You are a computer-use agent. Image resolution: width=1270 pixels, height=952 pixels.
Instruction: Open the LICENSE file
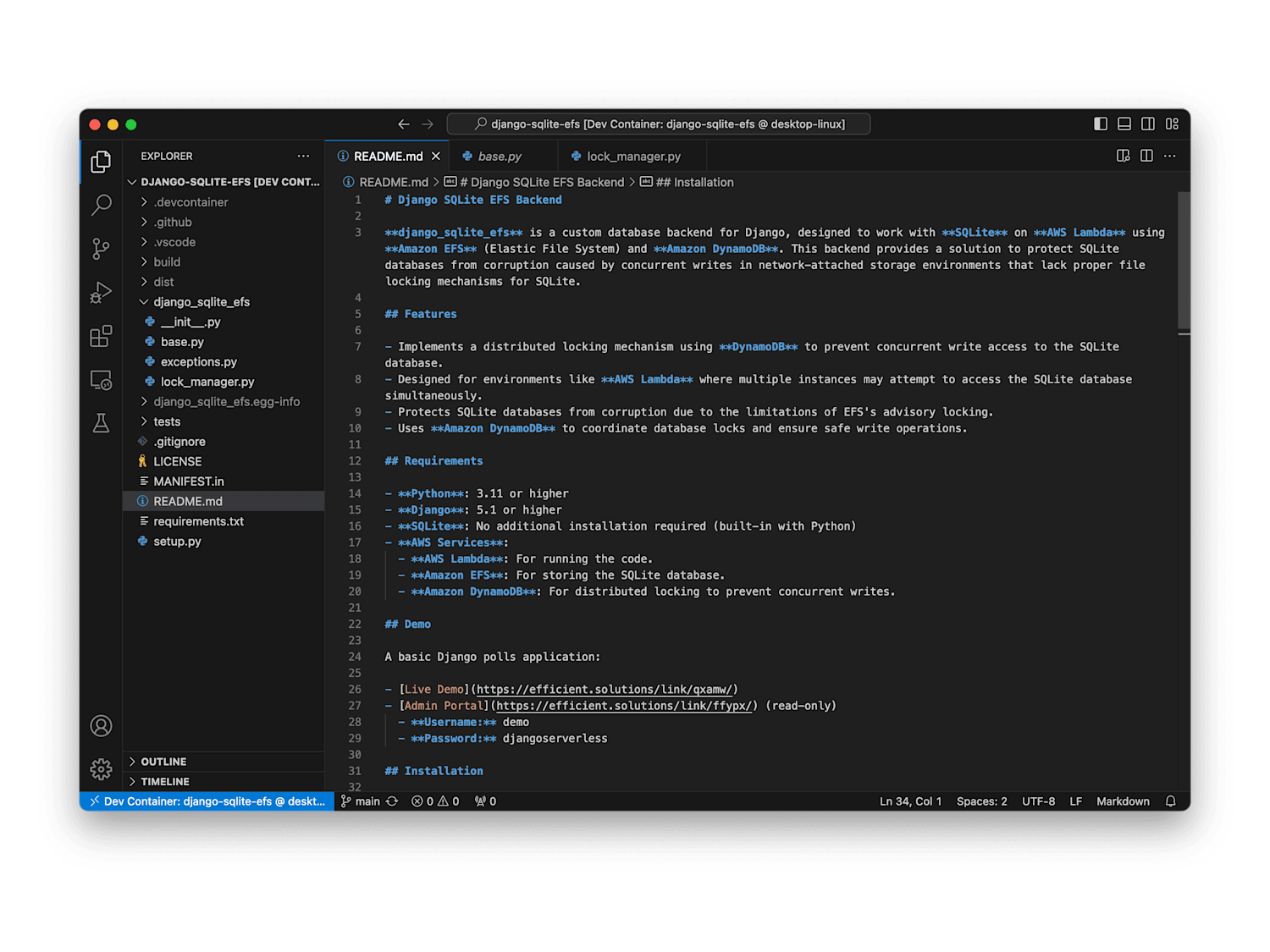(x=224, y=462)
